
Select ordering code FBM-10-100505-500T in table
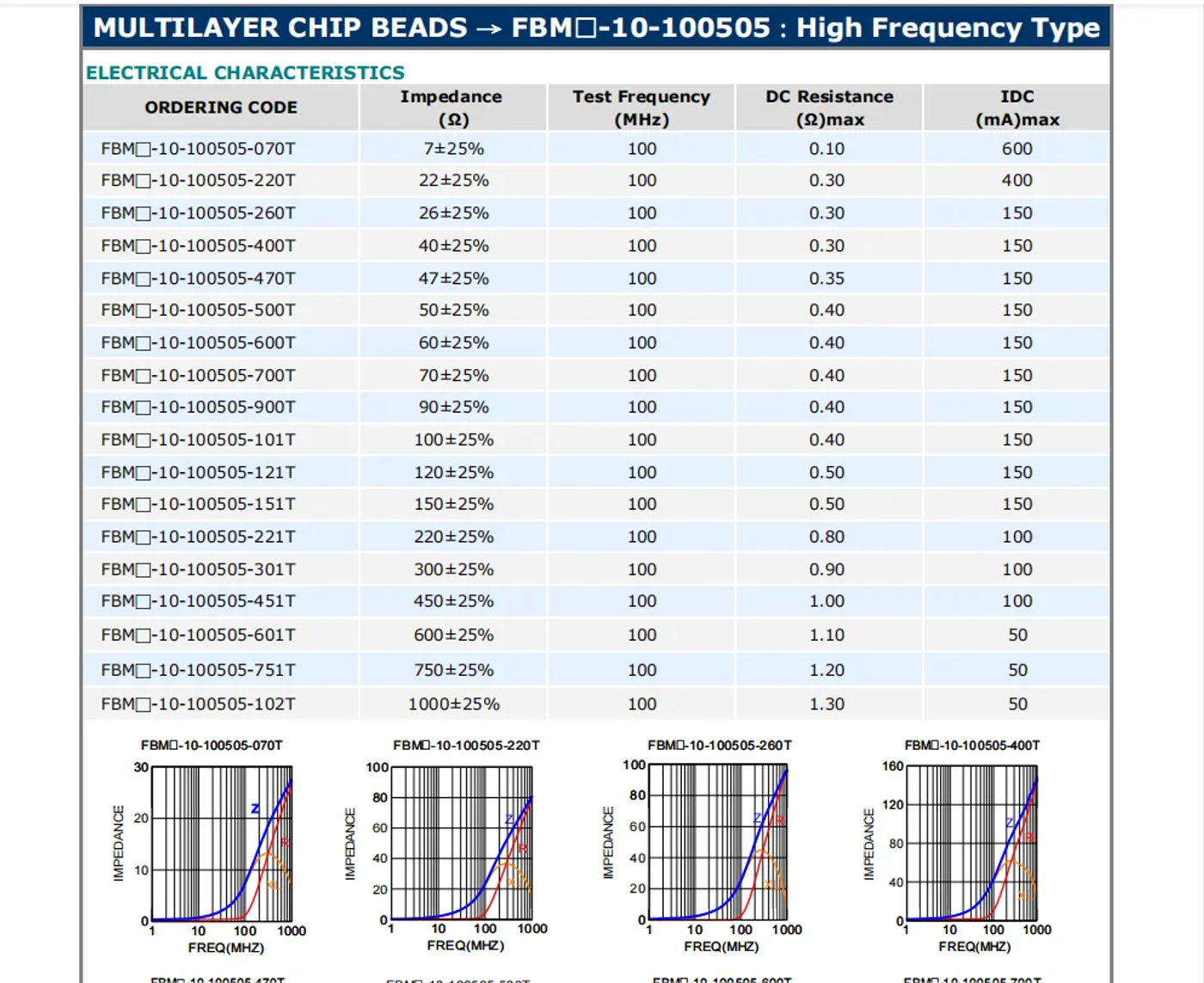point(199,310)
